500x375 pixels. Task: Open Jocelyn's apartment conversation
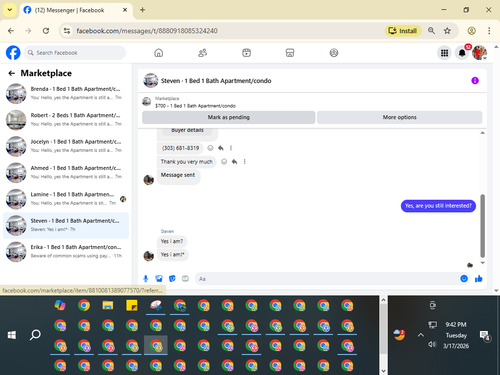tap(66, 146)
